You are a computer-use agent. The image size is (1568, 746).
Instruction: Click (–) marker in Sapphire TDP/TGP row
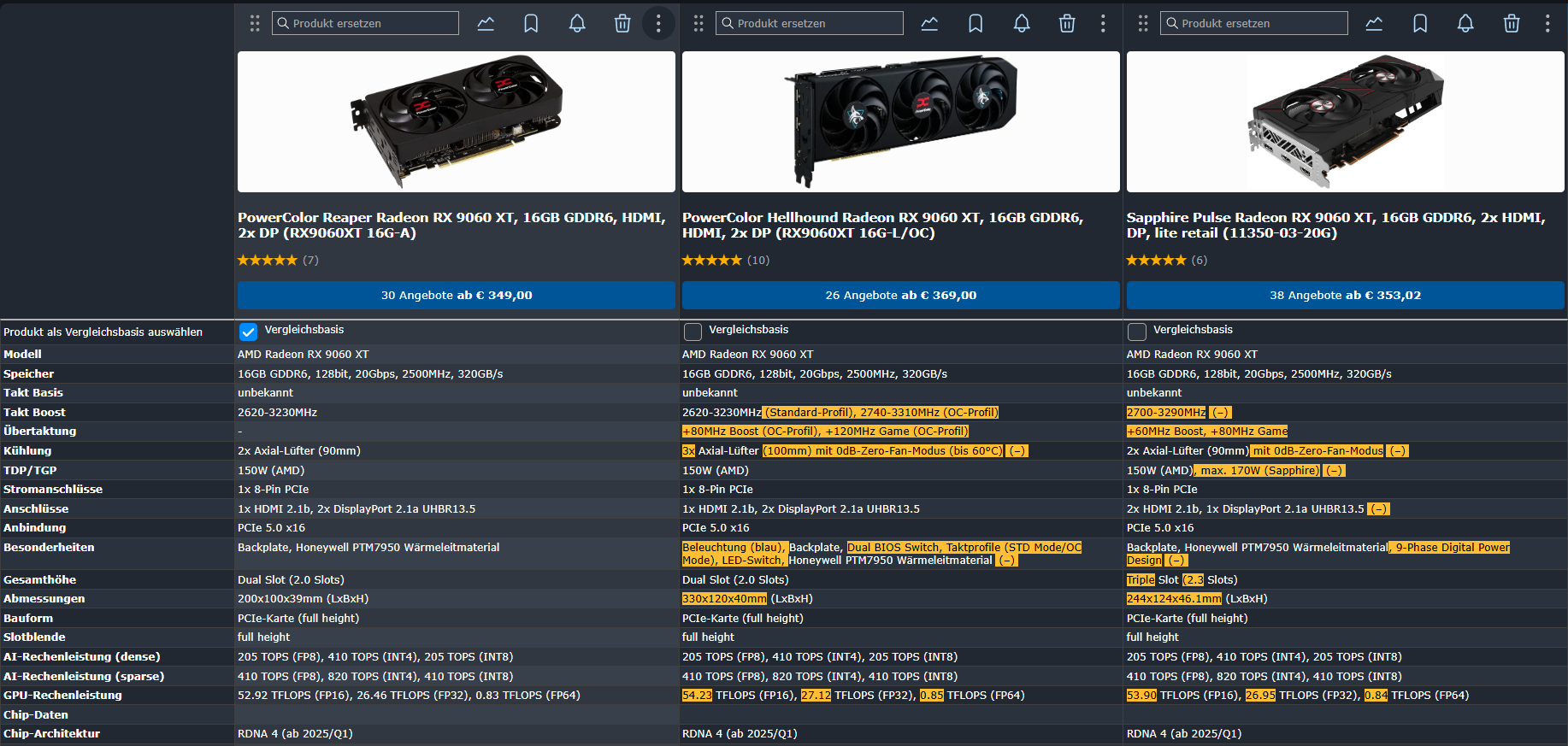1334,471
